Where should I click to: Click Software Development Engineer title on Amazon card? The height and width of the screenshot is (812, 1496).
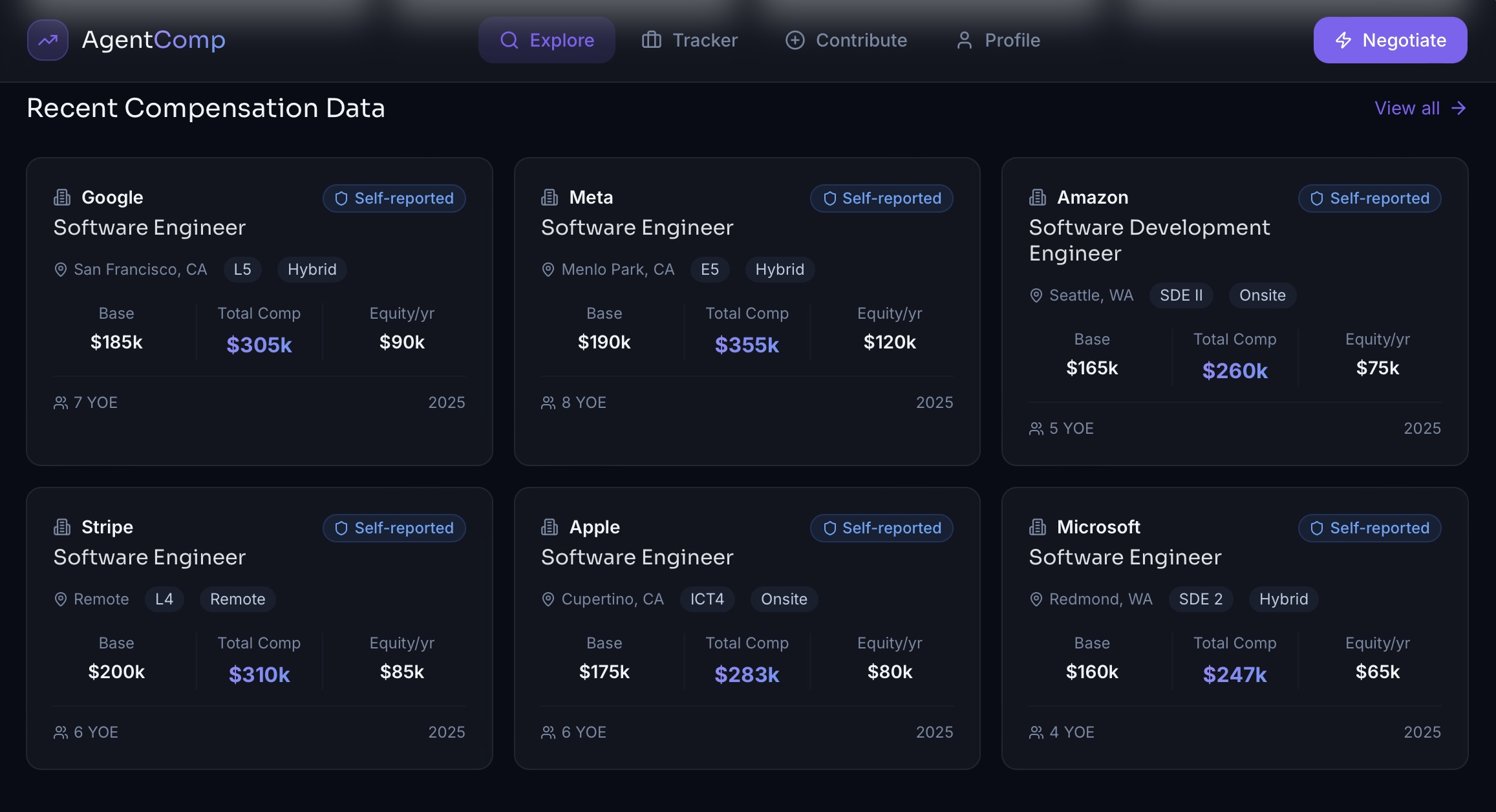pyautogui.click(x=1149, y=240)
